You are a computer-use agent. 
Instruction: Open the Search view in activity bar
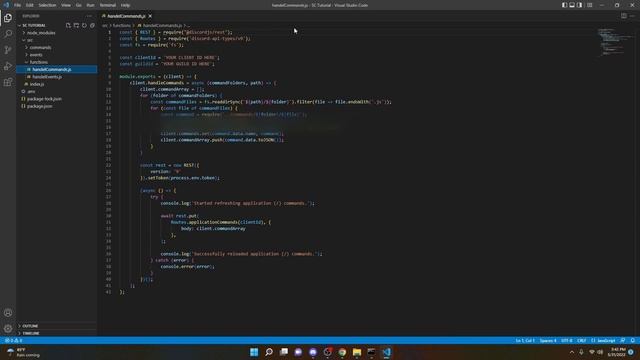8,34
